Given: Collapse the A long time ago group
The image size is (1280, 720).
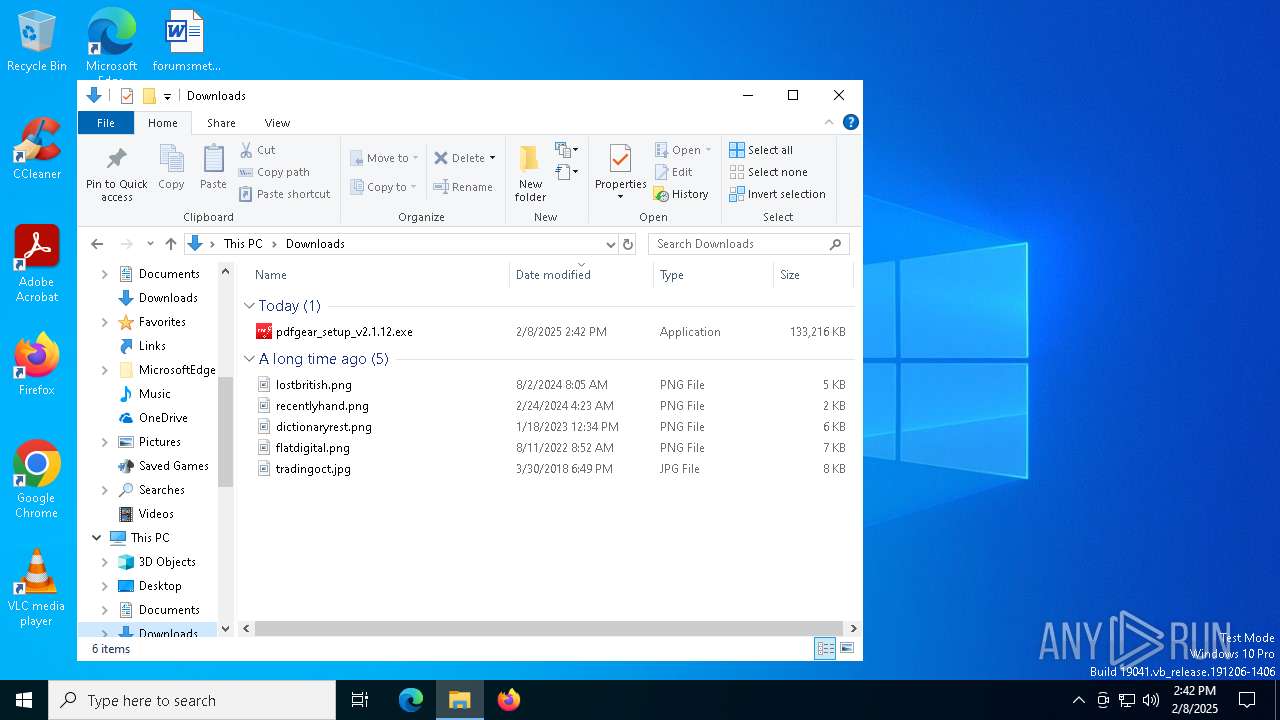Looking at the screenshot, I should [x=249, y=359].
